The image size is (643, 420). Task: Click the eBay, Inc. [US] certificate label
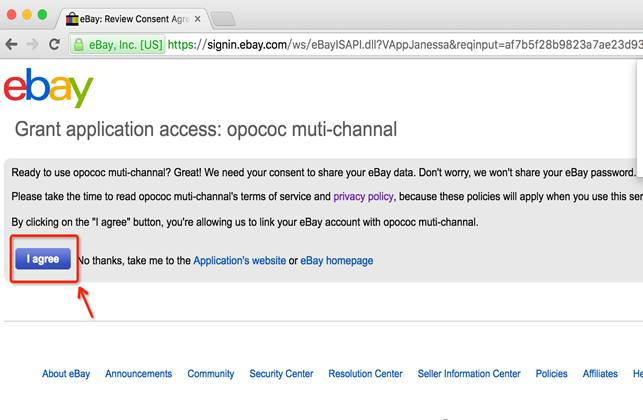(x=125, y=45)
